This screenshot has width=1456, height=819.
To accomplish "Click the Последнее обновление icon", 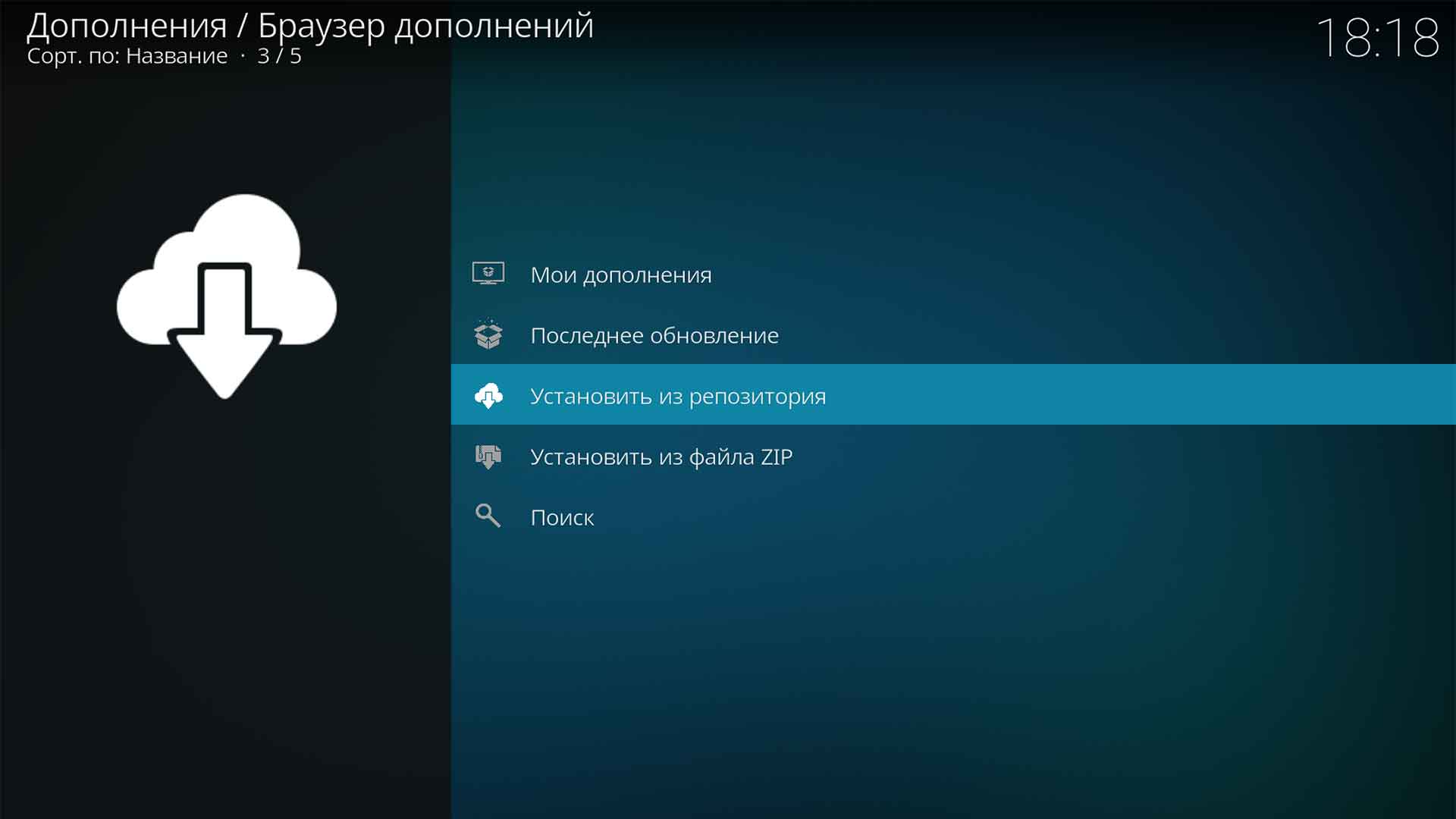I will pyautogui.click(x=490, y=335).
